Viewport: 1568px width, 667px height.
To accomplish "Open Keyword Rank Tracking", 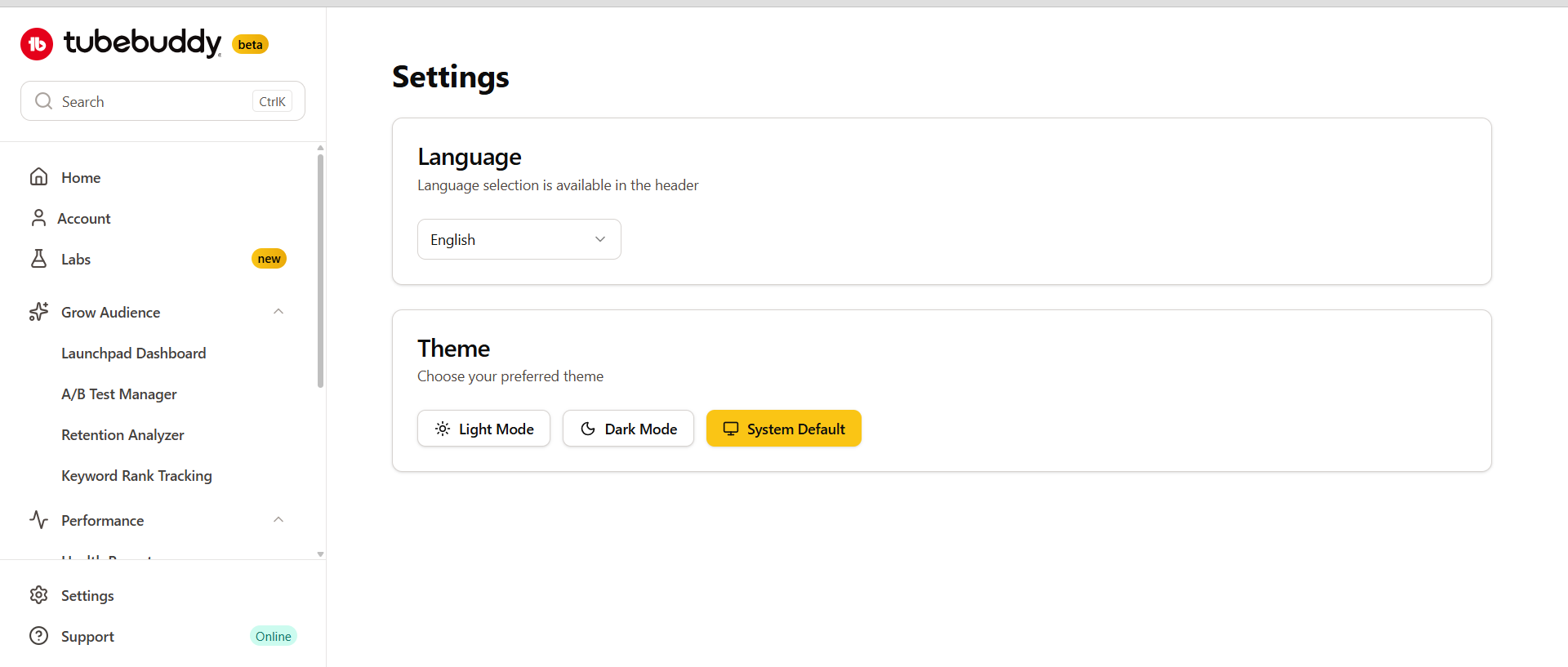I will click(x=136, y=475).
